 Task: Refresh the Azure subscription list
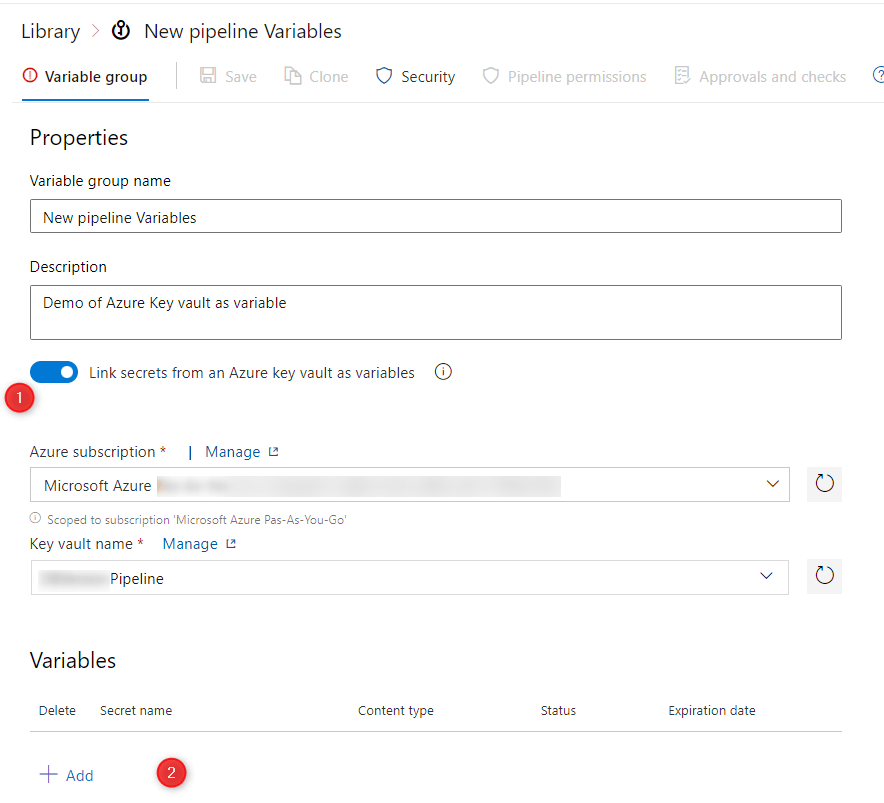tap(824, 484)
